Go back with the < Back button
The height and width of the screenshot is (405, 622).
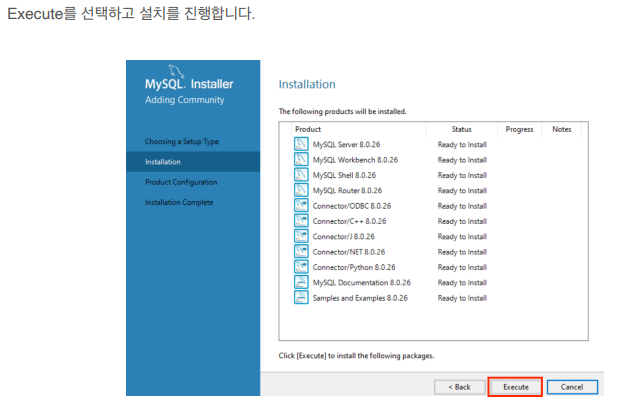[459, 387]
